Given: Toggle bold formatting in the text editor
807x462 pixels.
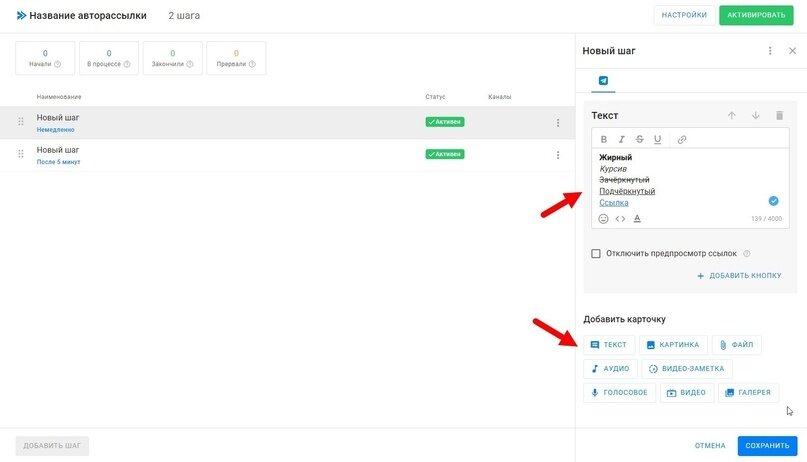Looking at the screenshot, I should click(x=604, y=140).
